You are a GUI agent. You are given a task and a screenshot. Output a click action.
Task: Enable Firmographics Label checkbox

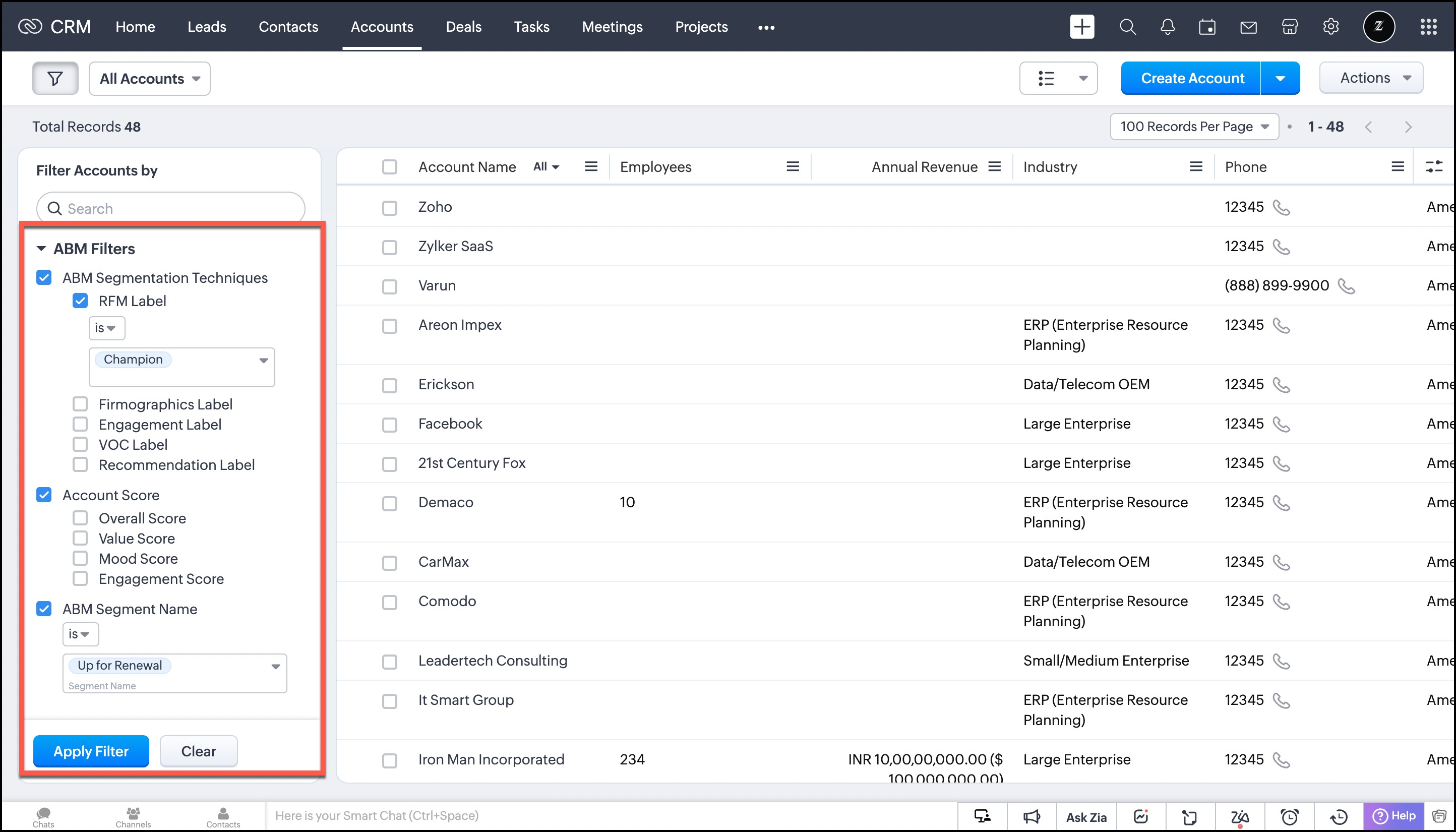pyautogui.click(x=80, y=404)
